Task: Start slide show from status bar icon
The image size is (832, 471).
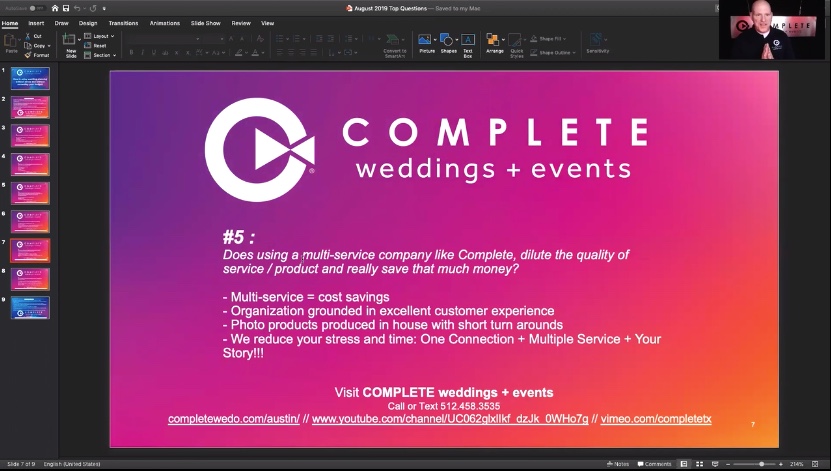Action: [715, 464]
